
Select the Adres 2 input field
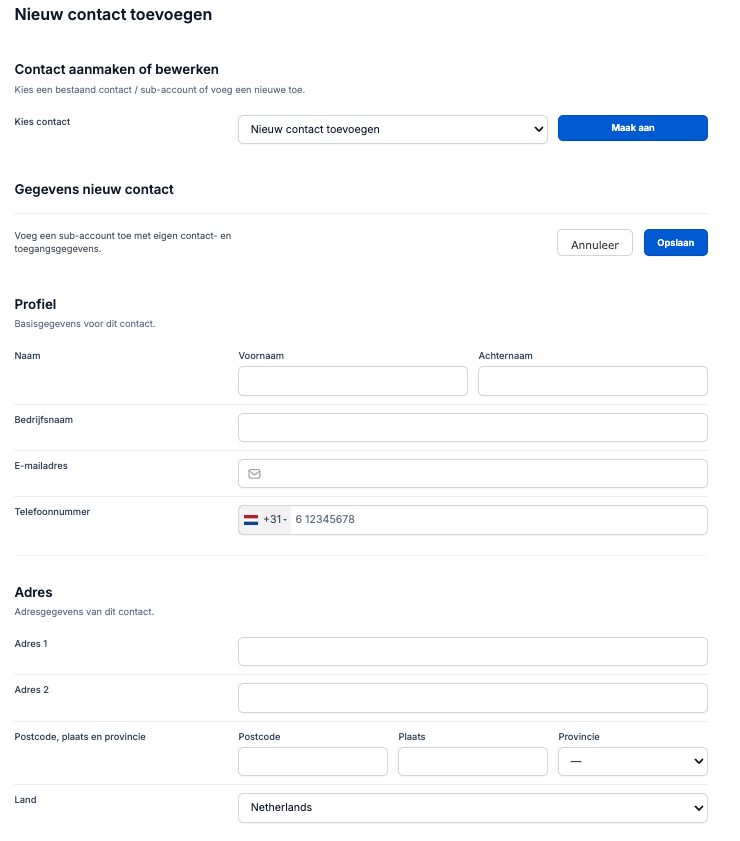click(472, 698)
